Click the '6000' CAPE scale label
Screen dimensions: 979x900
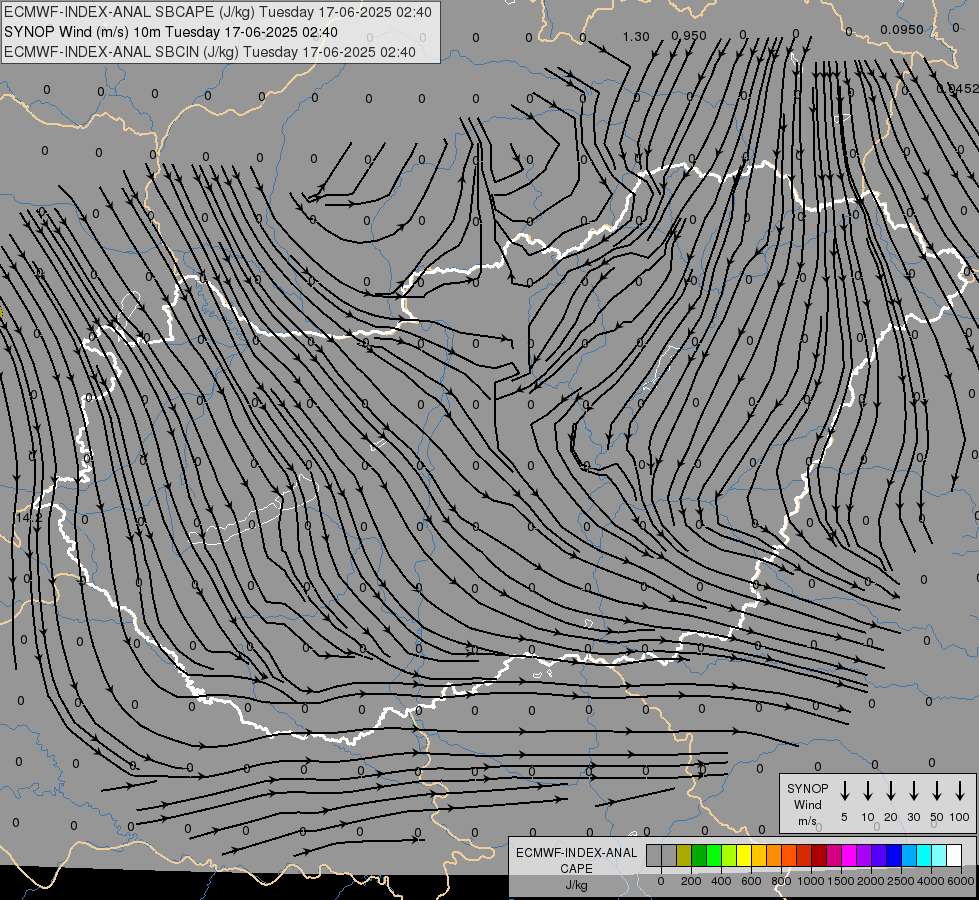[x=961, y=881]
